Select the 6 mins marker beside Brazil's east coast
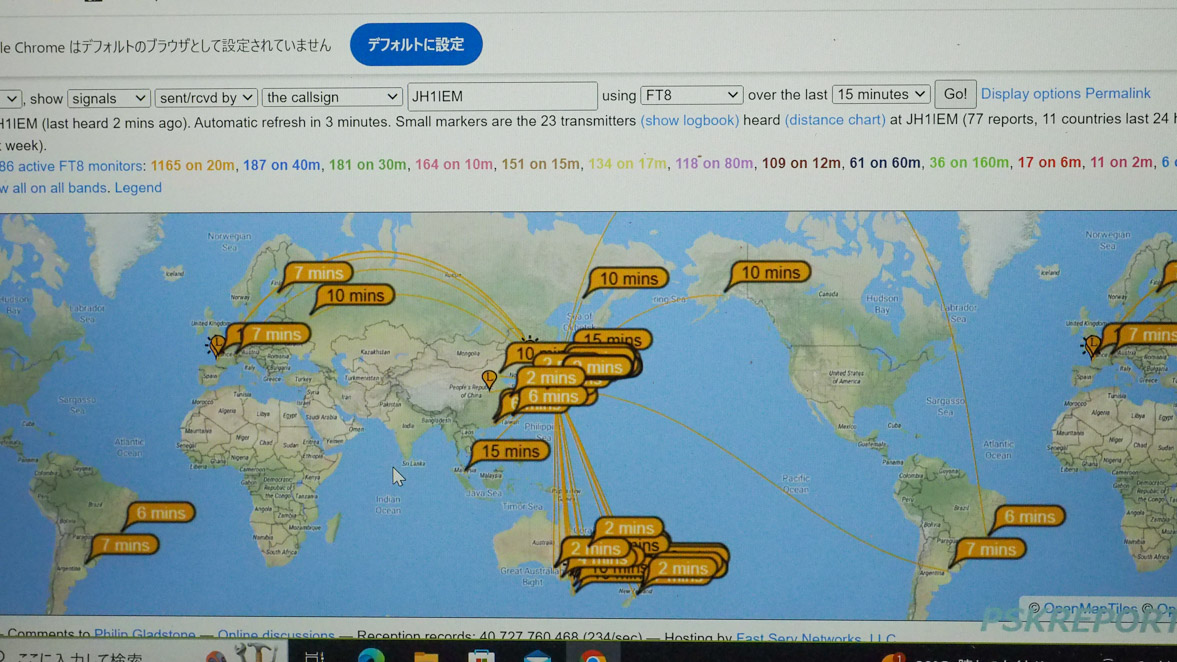Viewport: 1177px width, 662px height. tap(1028, 517)
